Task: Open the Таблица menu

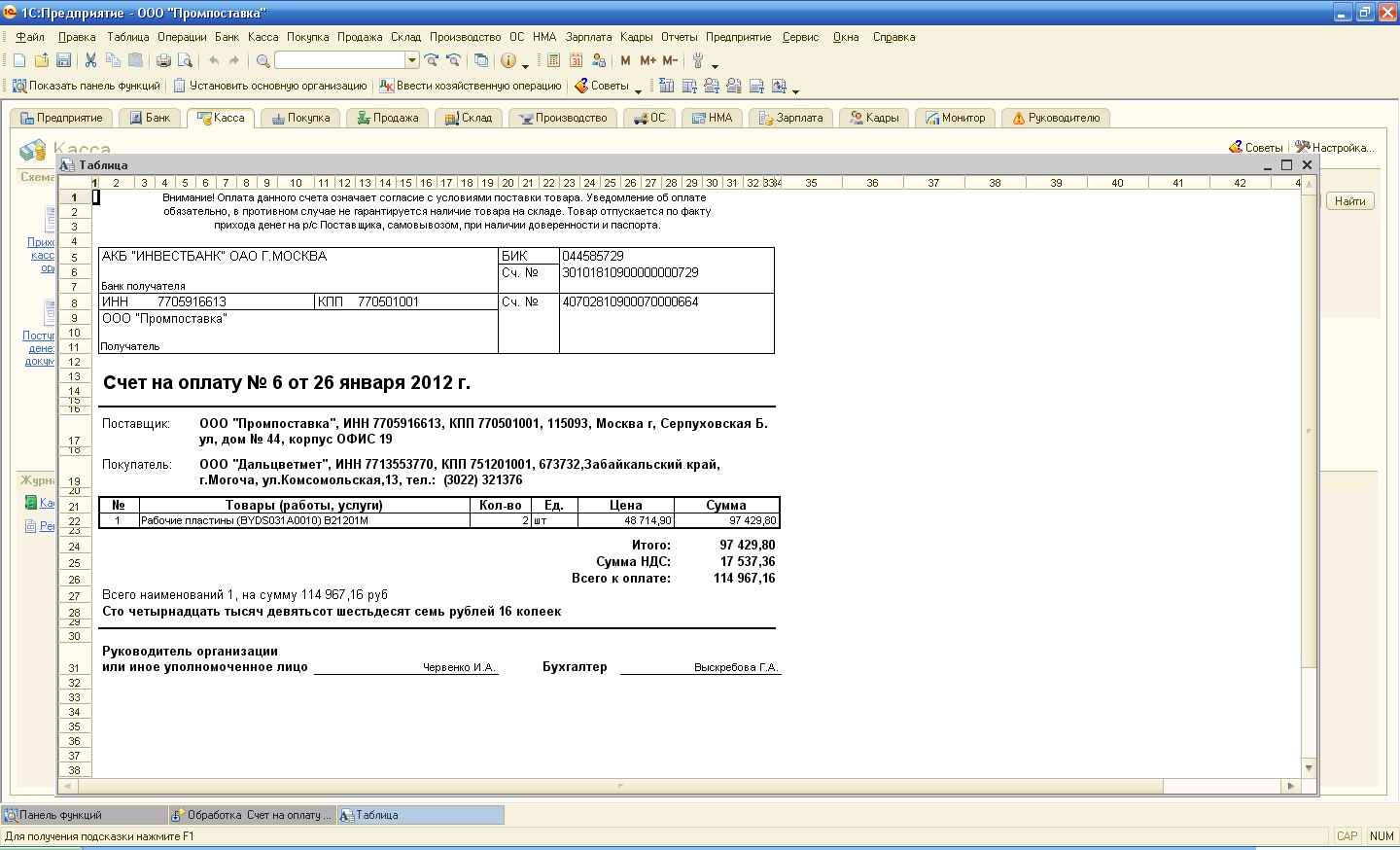Action: (x=128, y=37)
